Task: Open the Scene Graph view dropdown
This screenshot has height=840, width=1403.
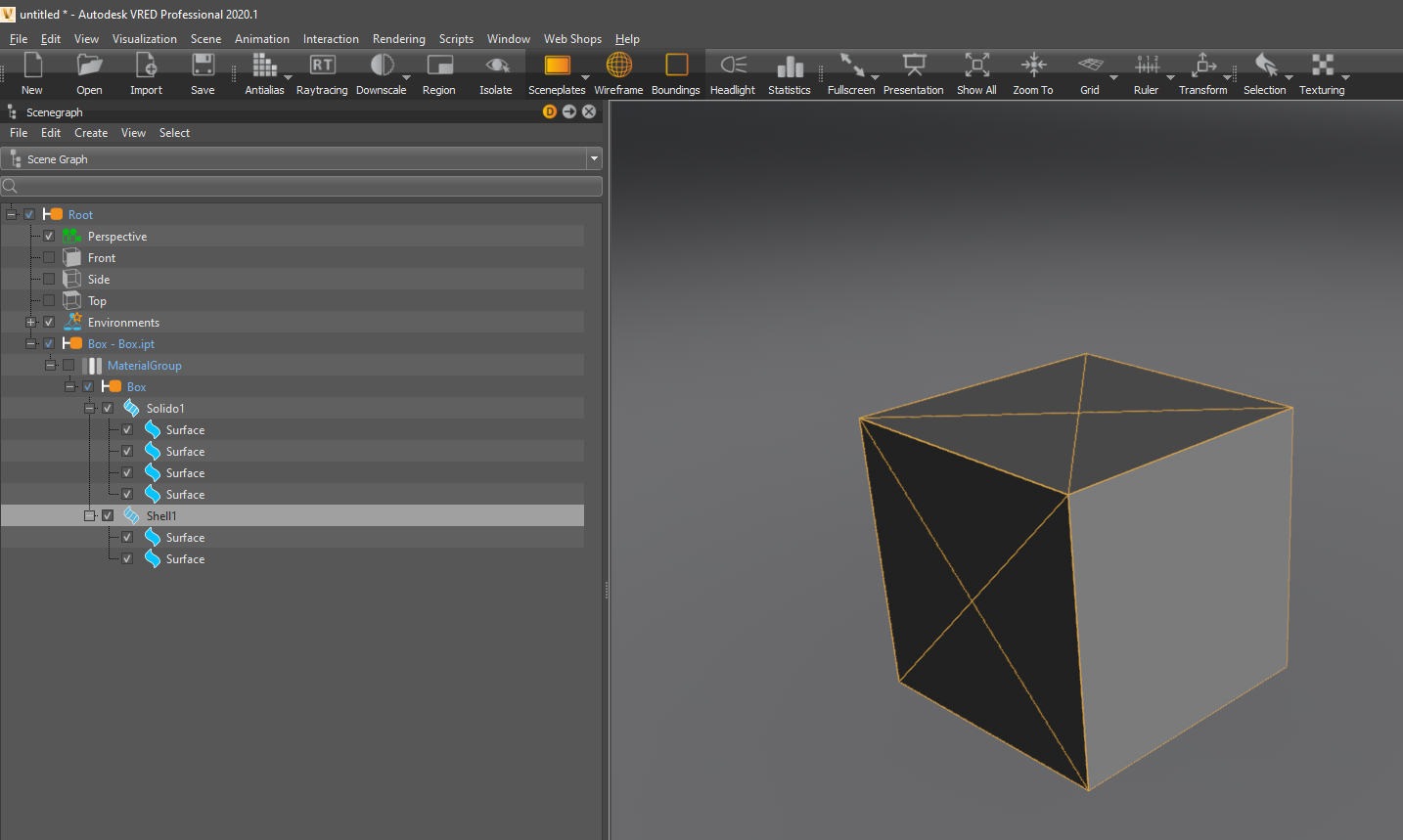Action: pos(594,157)
